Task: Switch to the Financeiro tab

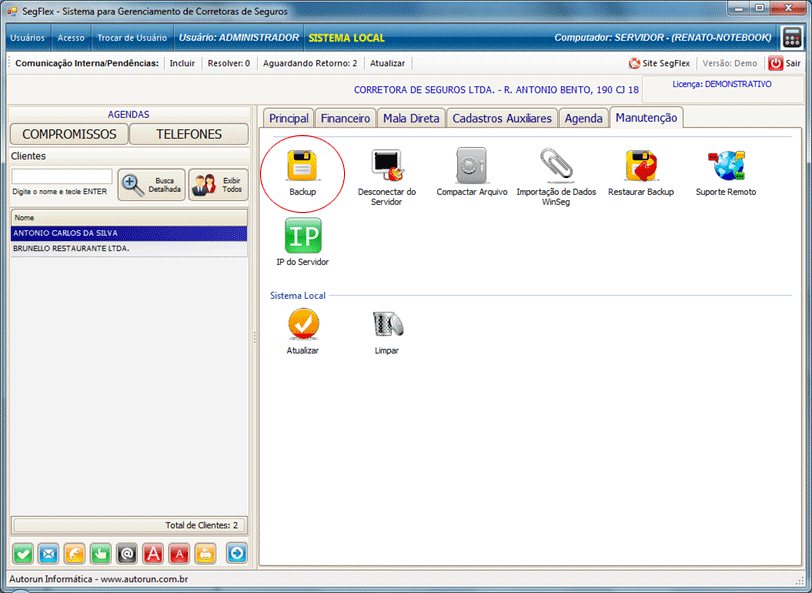Action: click(x=345, y=119)
